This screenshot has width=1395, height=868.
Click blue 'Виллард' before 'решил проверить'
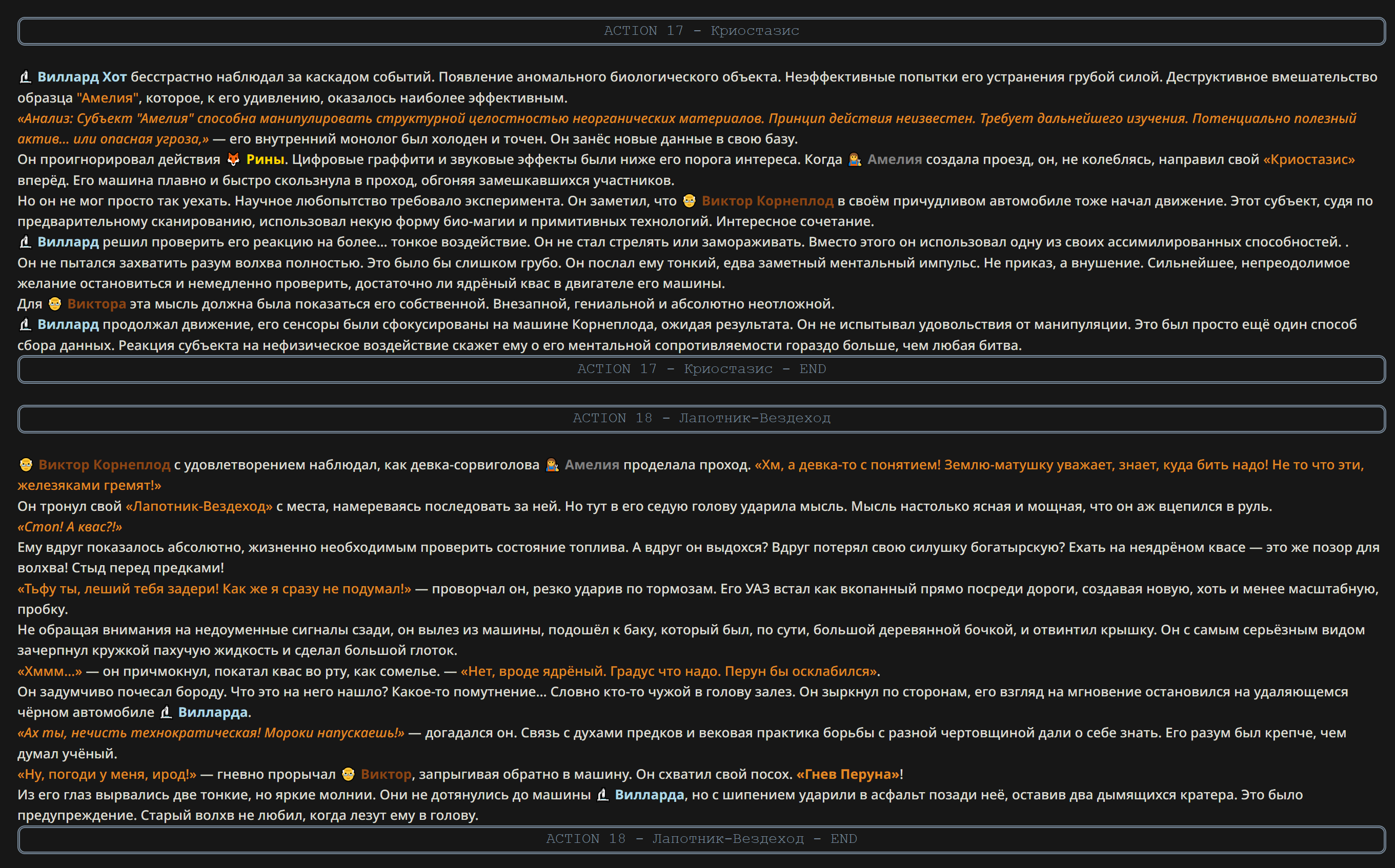tap(68, 242)
